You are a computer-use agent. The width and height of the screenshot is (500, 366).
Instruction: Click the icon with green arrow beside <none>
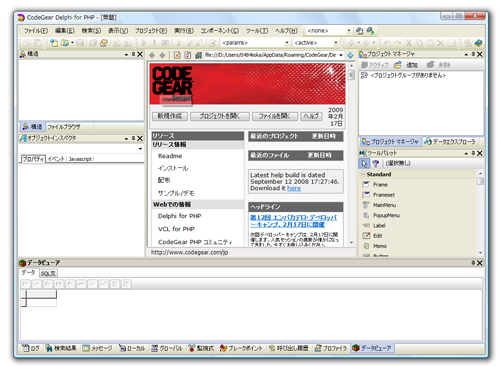[x=370, y=31]
